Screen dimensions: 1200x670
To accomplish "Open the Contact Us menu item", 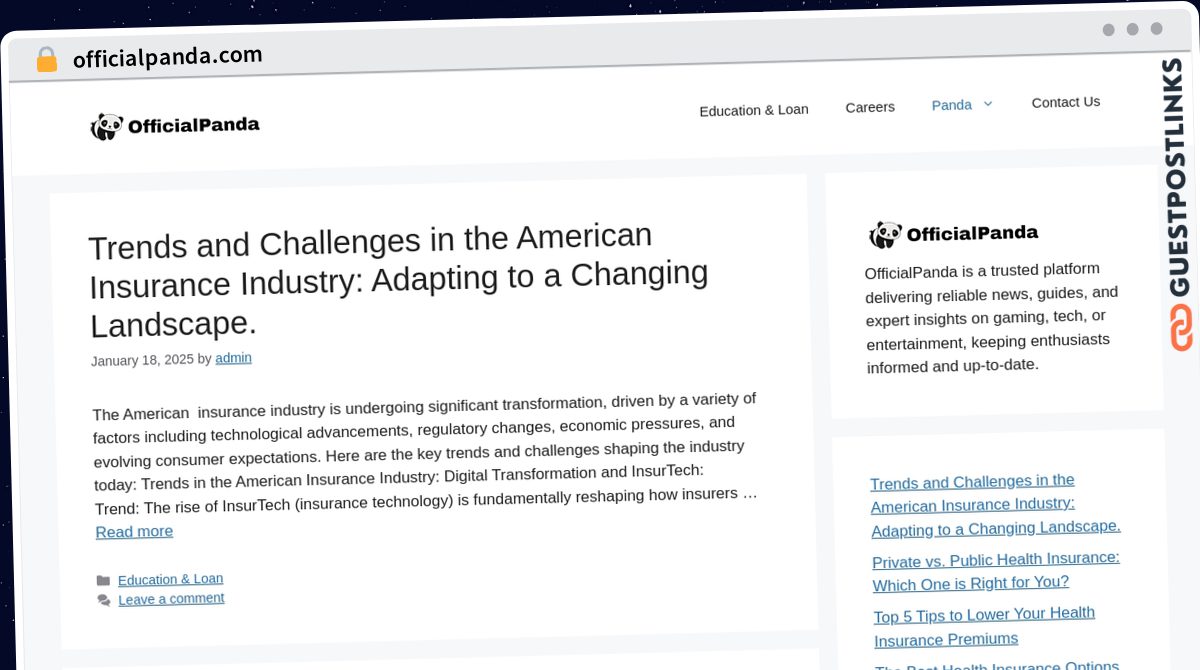I will point(1066,102).
